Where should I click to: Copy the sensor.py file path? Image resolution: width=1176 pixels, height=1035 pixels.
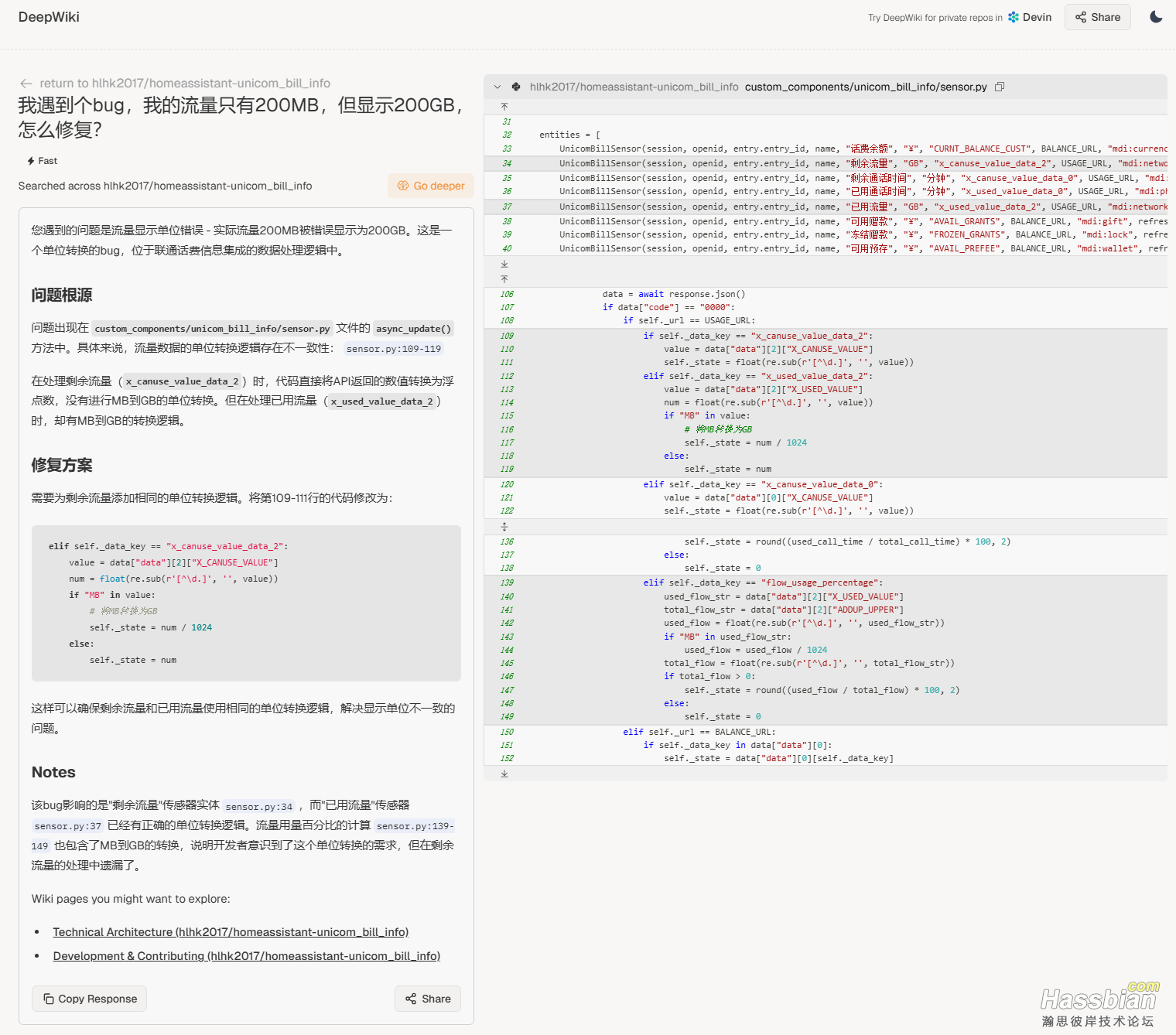1000,87
